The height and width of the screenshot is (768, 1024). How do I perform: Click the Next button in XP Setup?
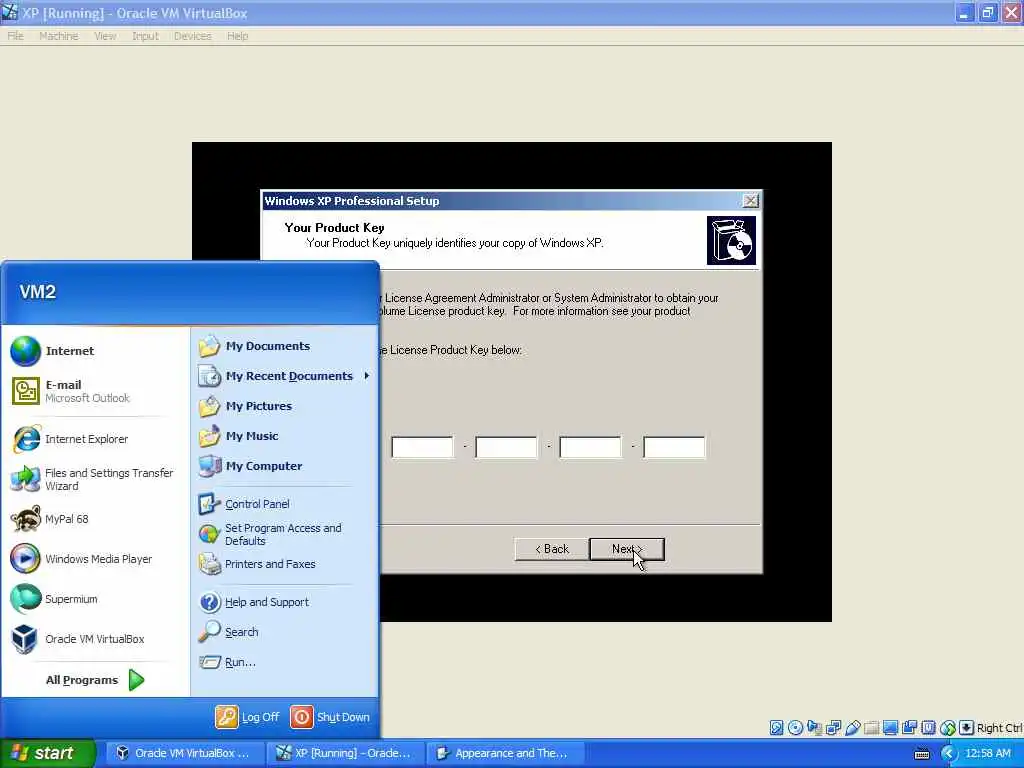click(x=627, y=549)
